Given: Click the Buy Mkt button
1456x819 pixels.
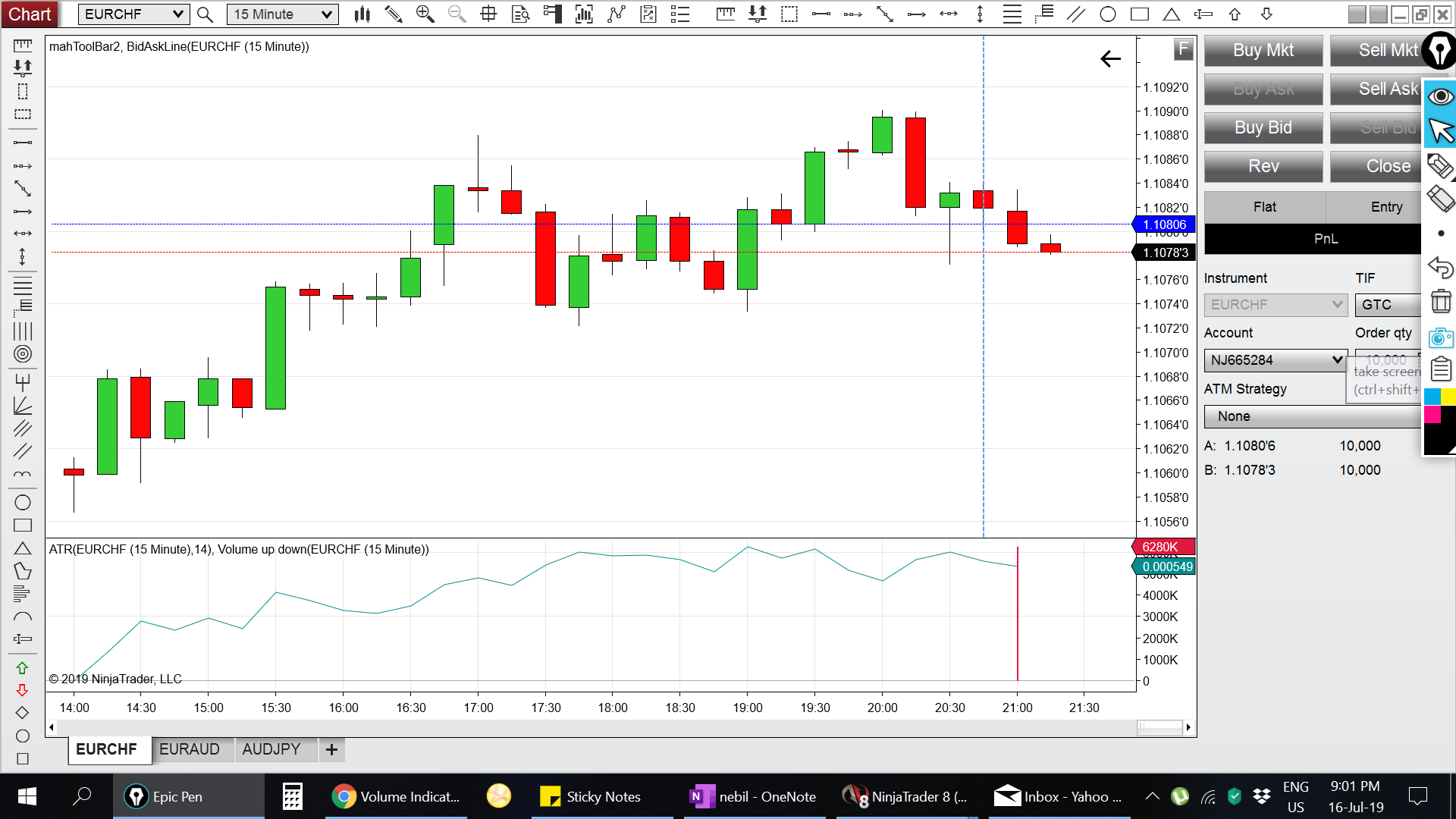Looking at the screenshot, I should tap(1263, 50).
